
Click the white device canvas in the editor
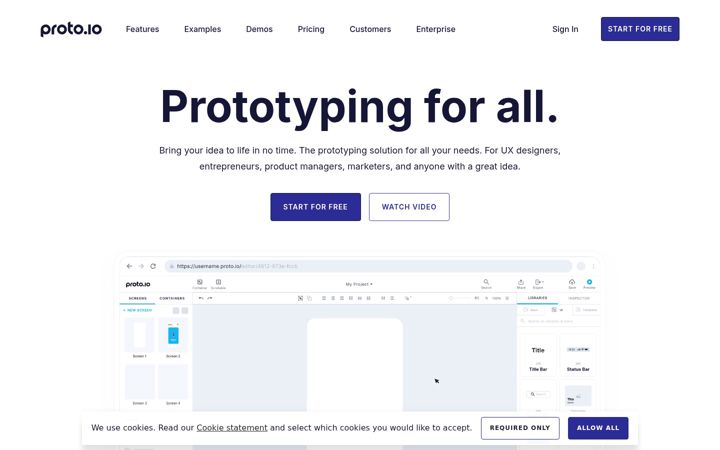click(x=355, y=367)
